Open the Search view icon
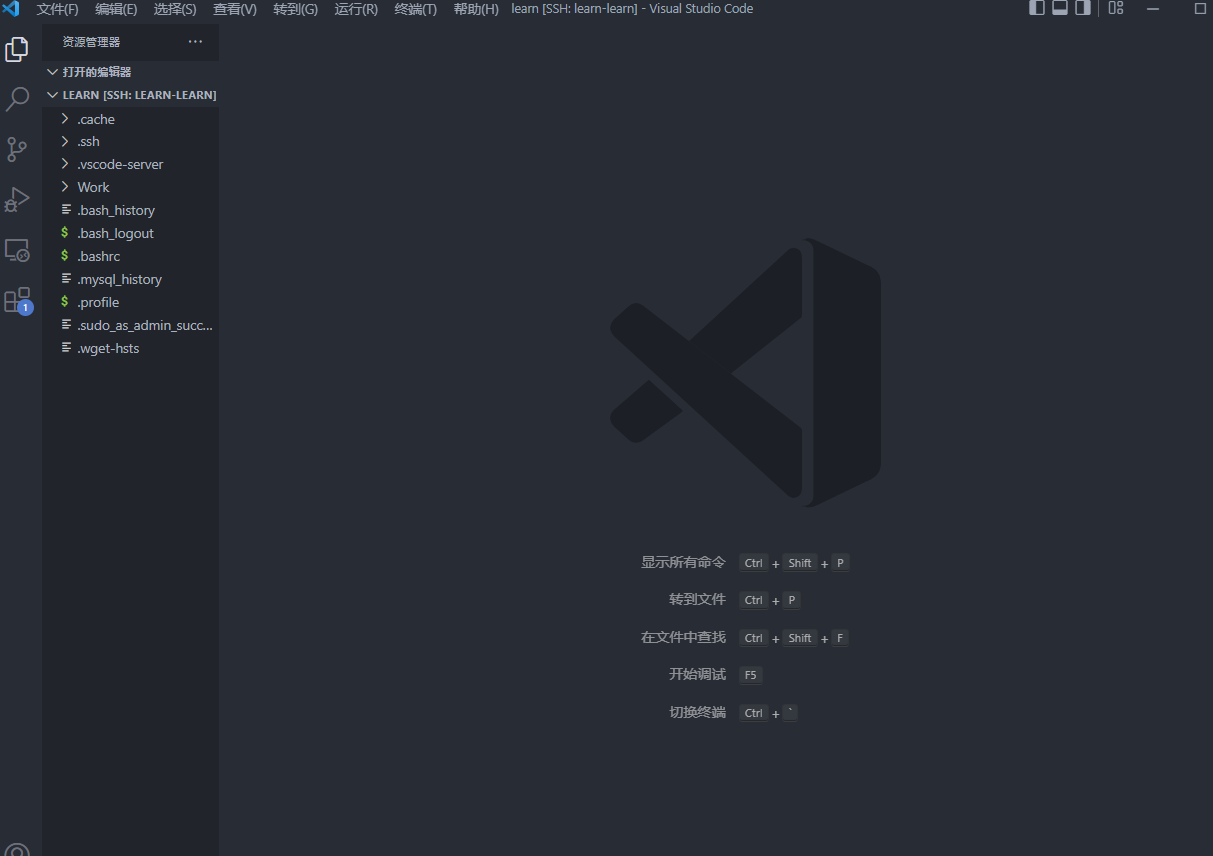 tap(17, 99)
